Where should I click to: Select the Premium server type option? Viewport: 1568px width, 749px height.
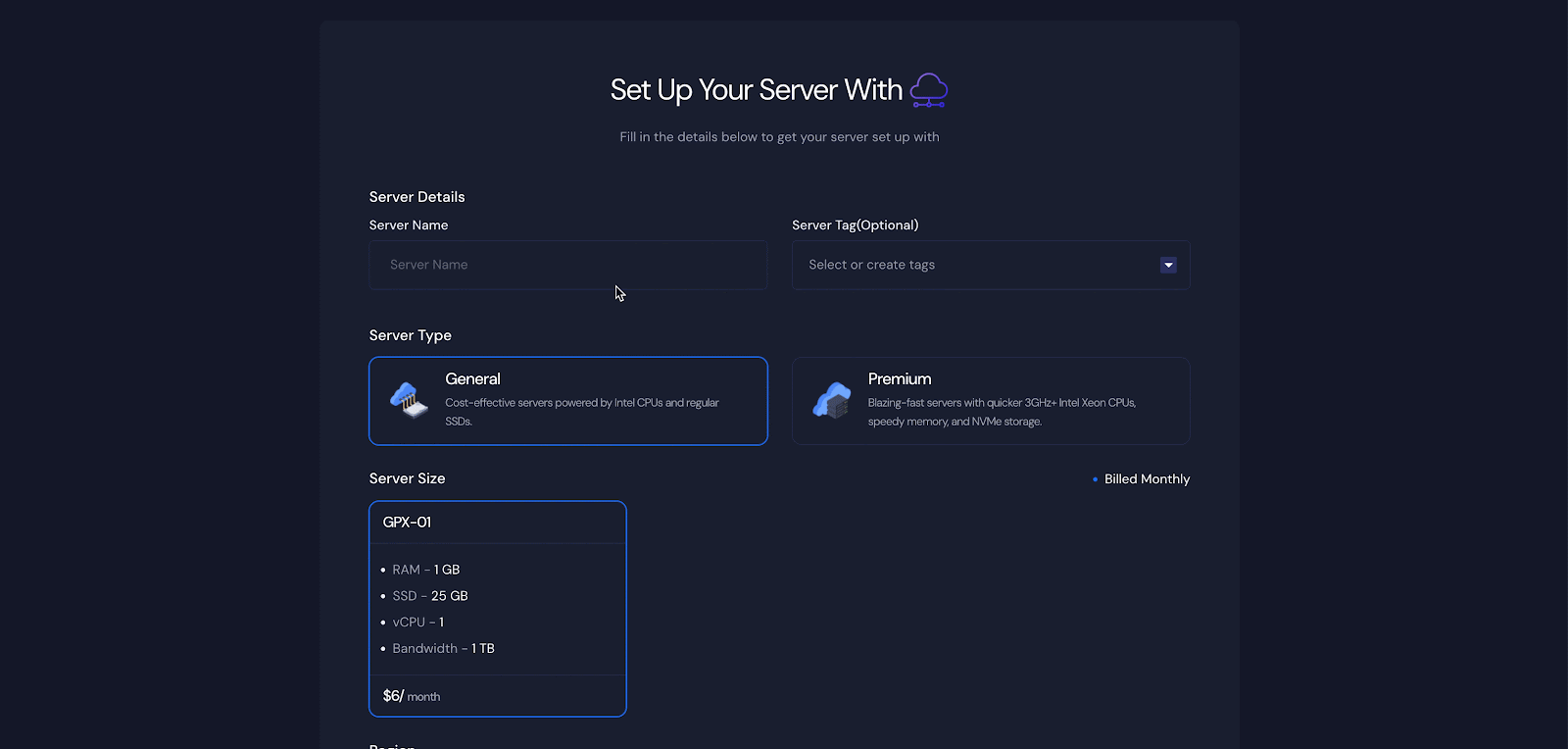point(990,401)
